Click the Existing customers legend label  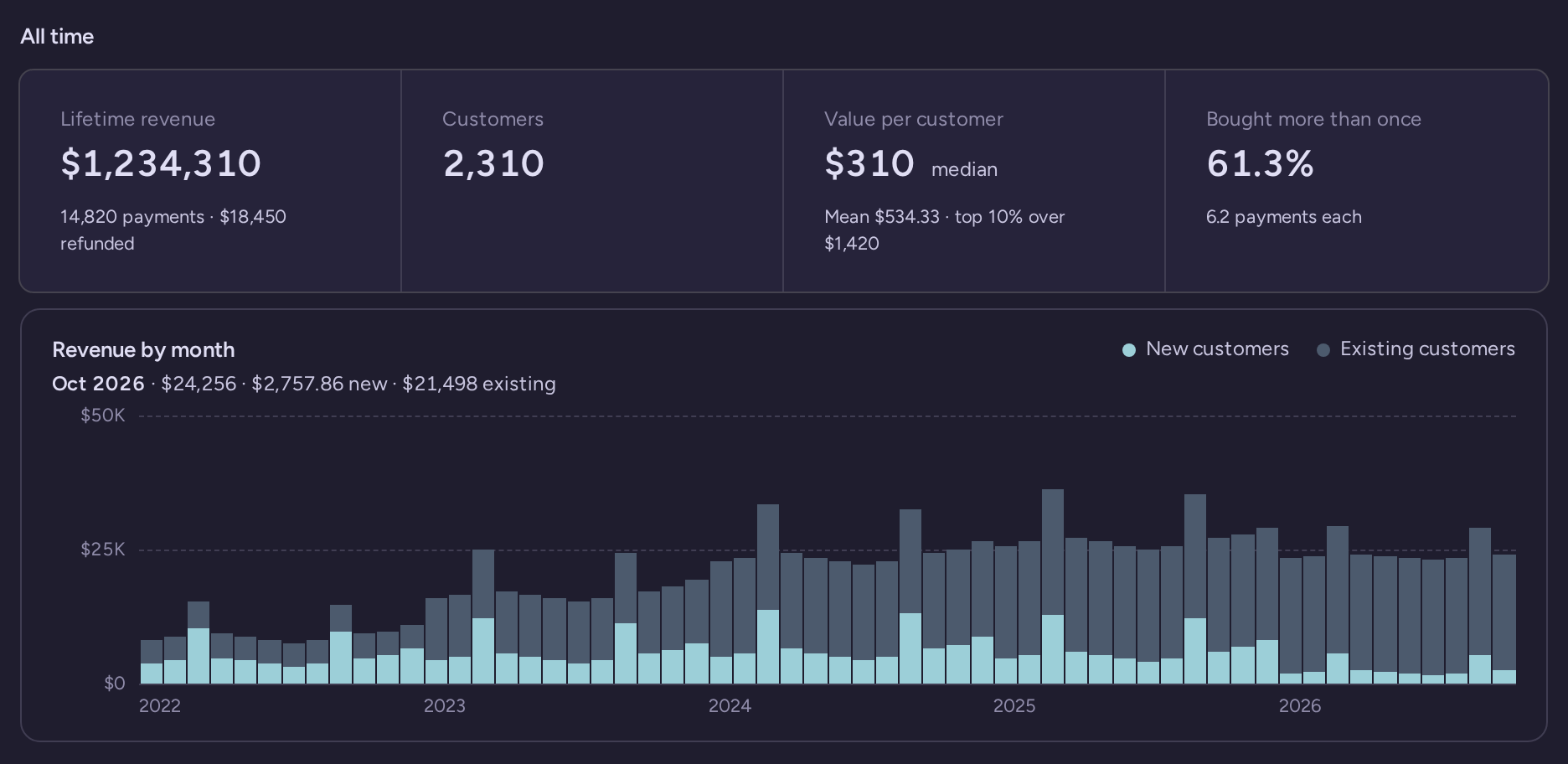[x=1427, y=349]
